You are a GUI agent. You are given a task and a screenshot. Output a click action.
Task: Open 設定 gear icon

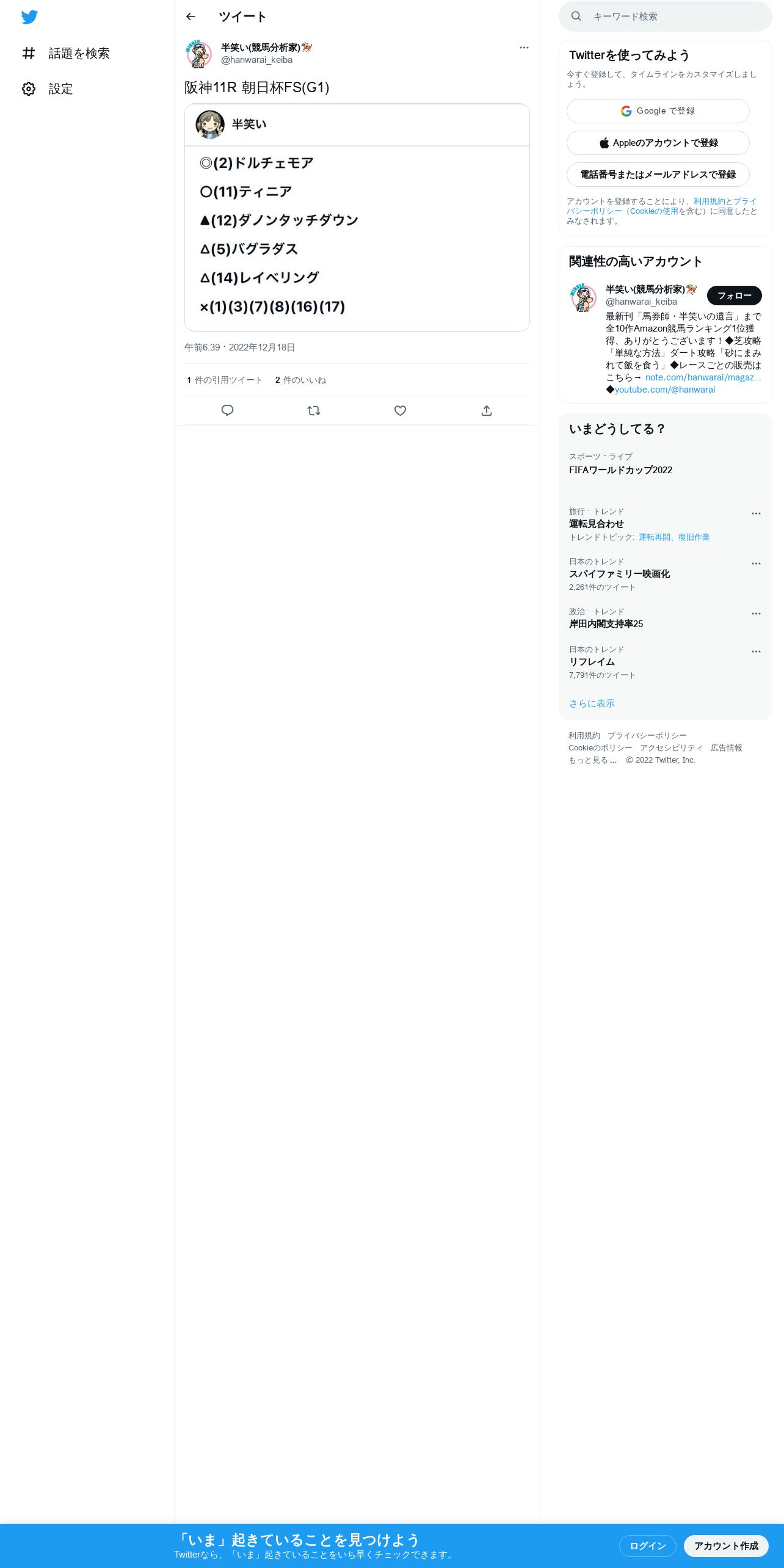pyautogui.click(x=29, y=89)
